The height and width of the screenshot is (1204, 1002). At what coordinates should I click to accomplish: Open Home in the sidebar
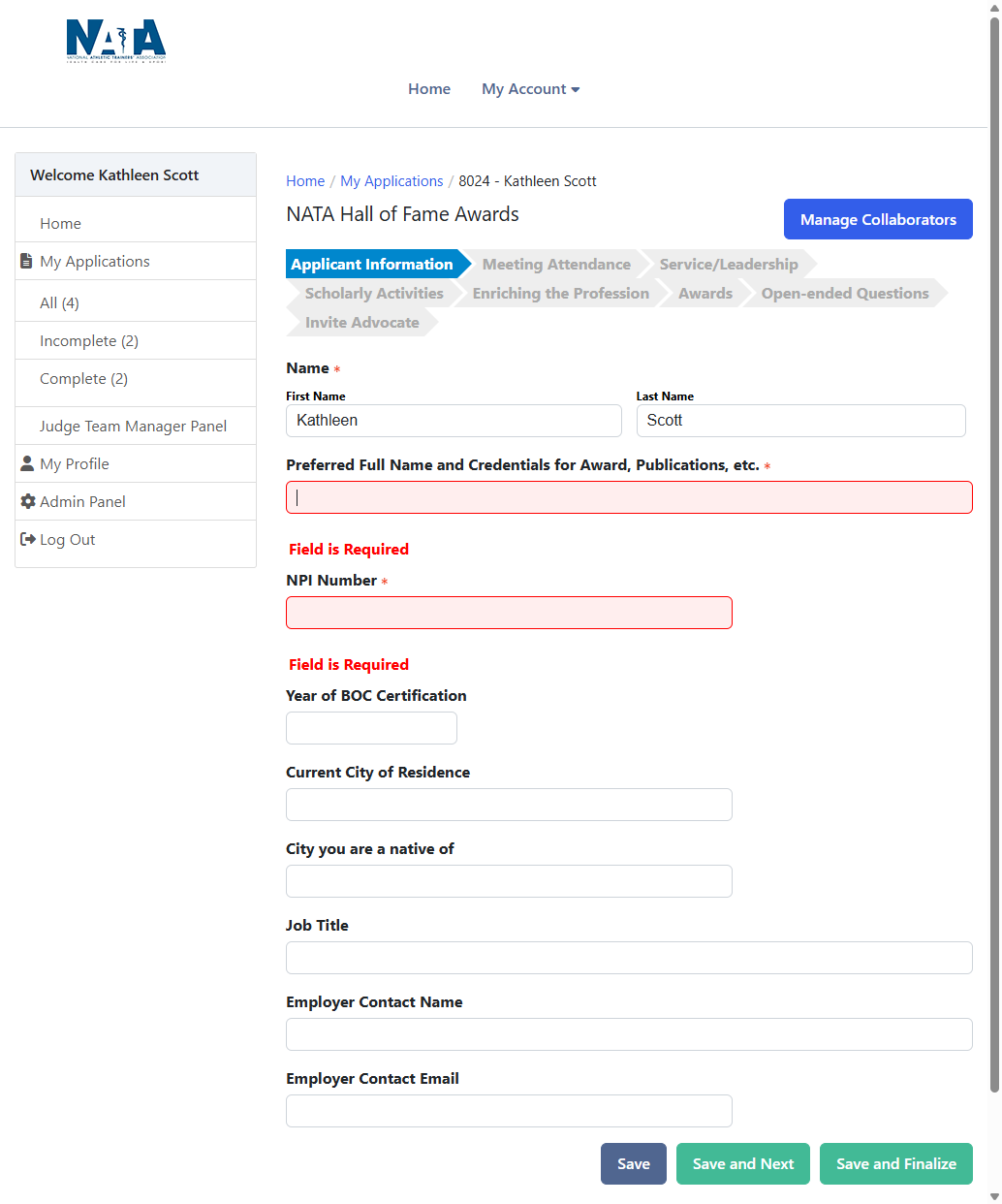tap(60, 224)
